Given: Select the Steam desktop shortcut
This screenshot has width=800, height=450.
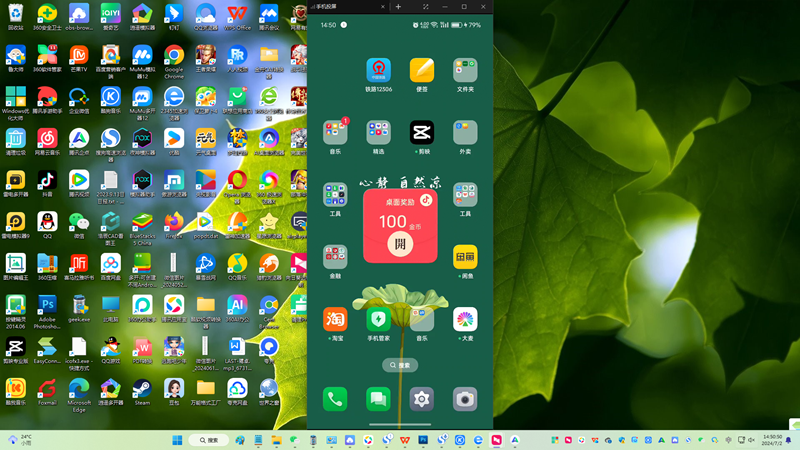Looking at the screenshot, I should point(142,392).
